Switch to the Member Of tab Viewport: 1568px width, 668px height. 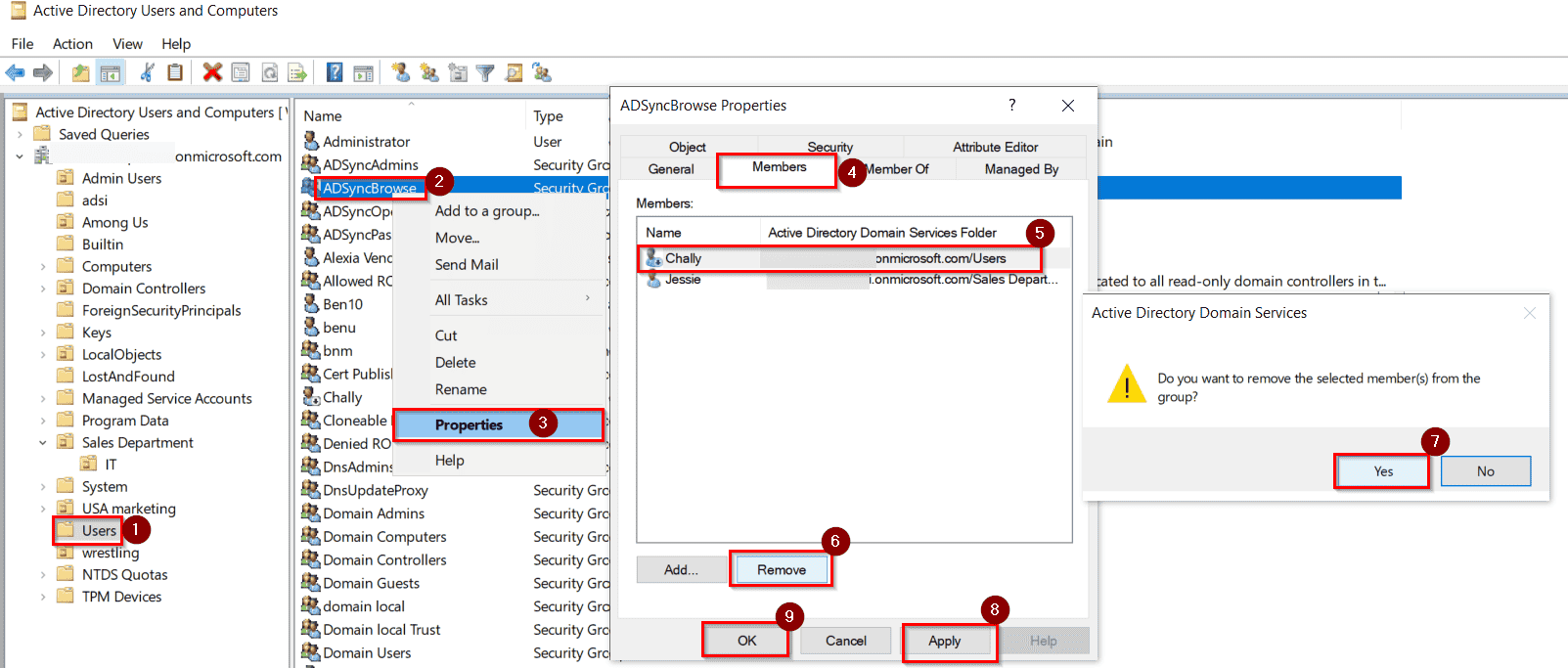(x=896, y=169)
